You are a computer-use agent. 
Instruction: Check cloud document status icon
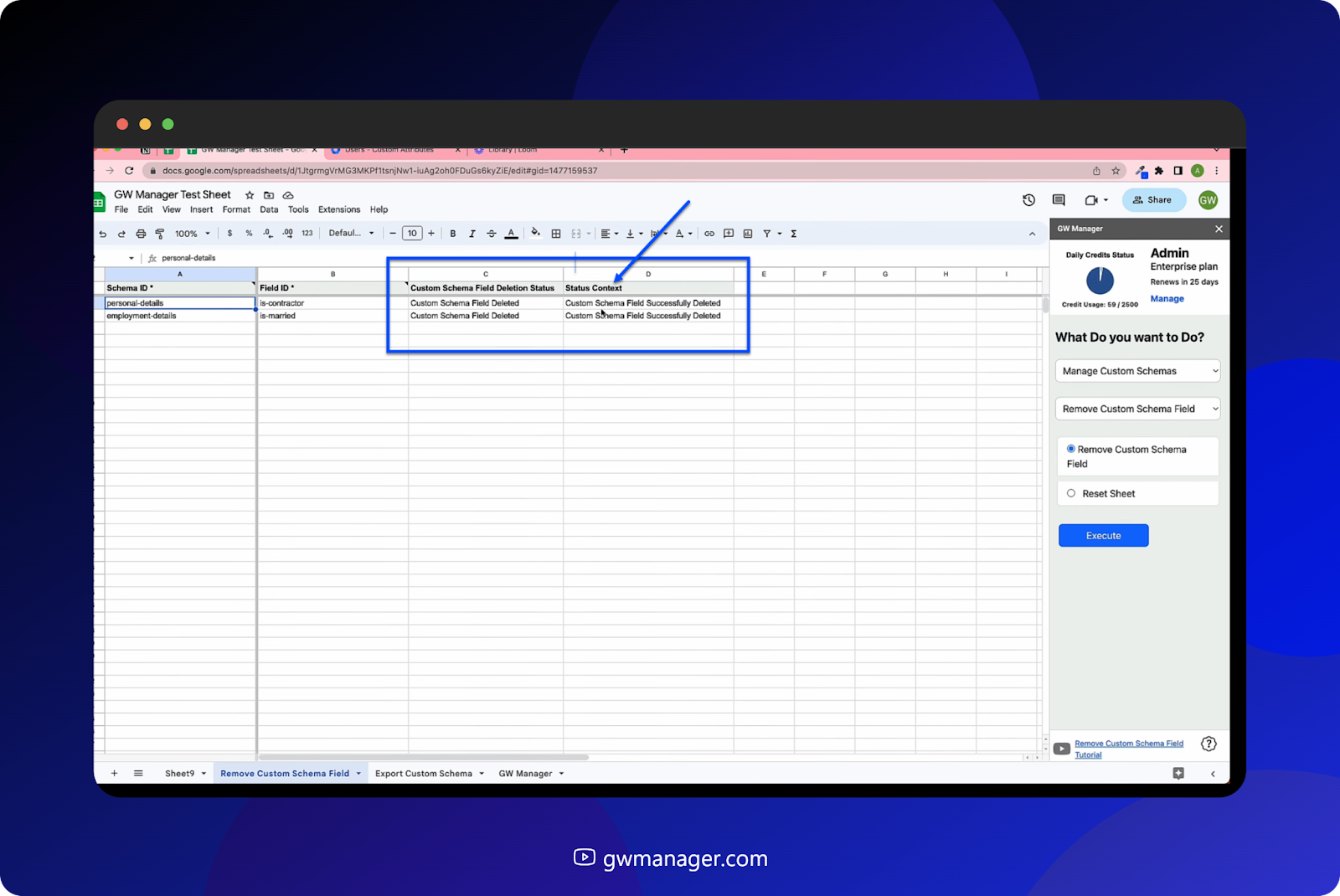point(288,195)
